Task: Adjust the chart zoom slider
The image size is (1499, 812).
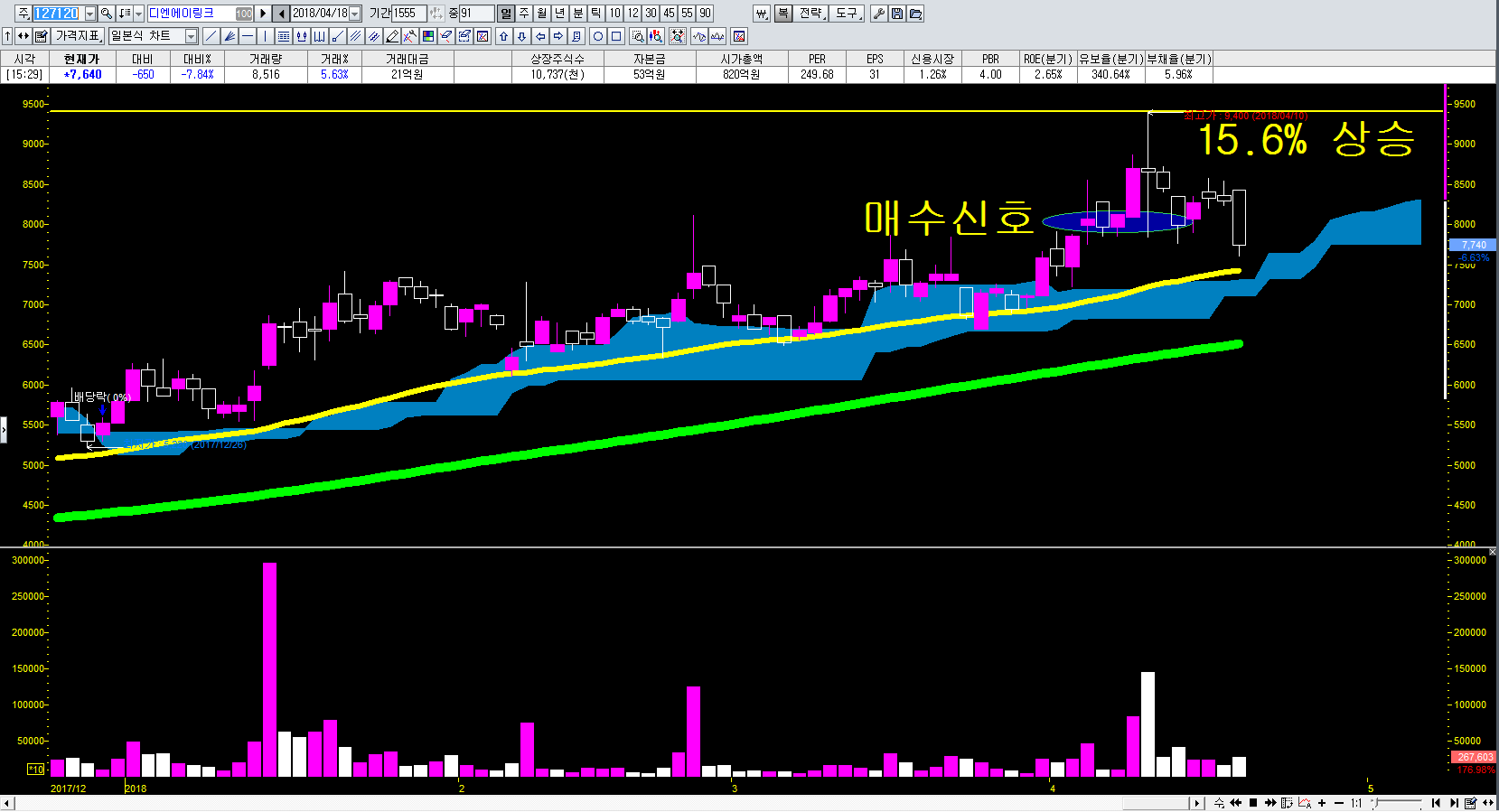Action: coord(1398,803)
